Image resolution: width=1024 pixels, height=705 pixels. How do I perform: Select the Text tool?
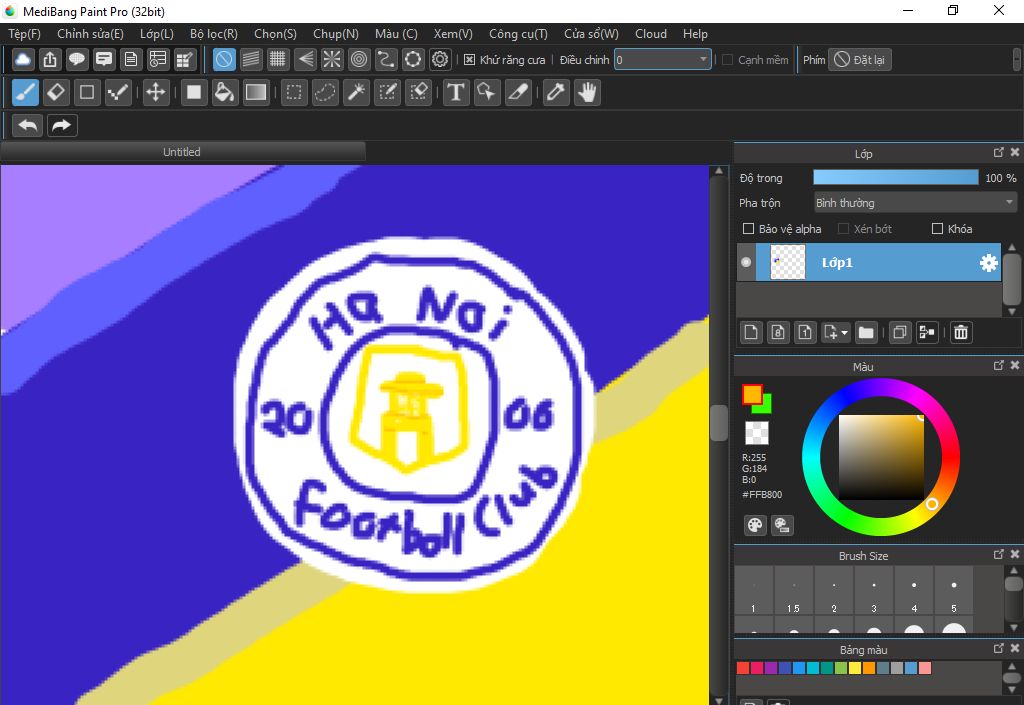(456, 92)
